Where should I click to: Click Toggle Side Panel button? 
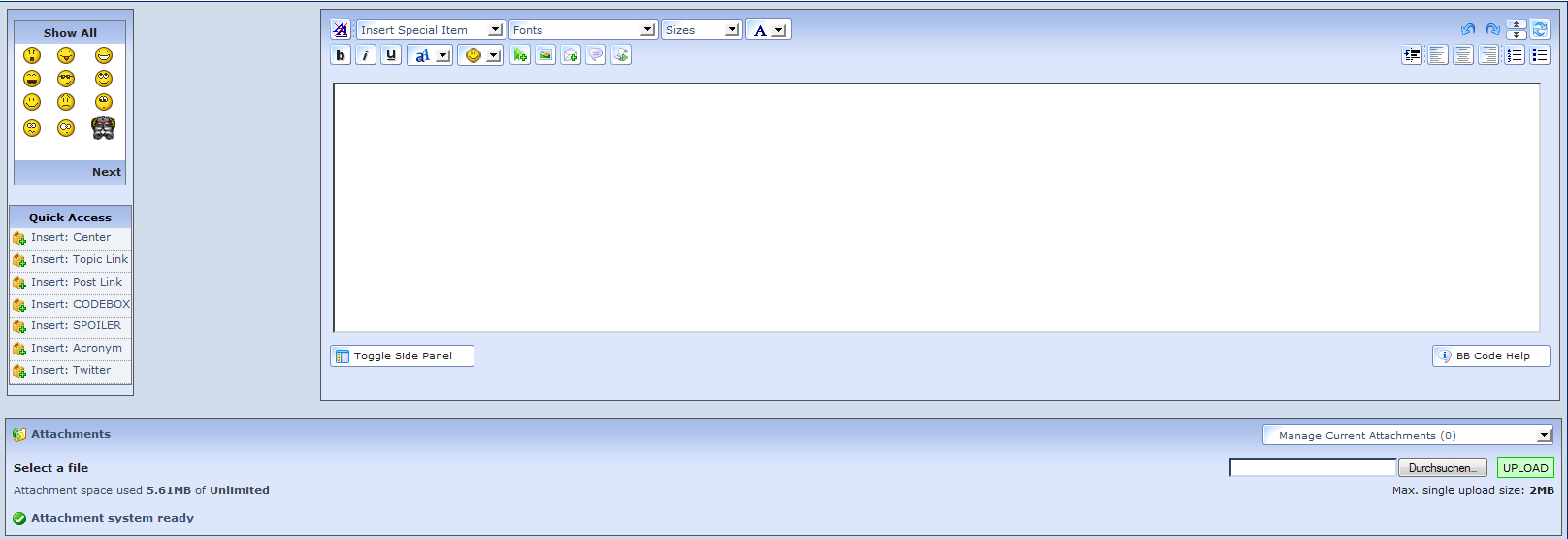(x=402, y=356)
